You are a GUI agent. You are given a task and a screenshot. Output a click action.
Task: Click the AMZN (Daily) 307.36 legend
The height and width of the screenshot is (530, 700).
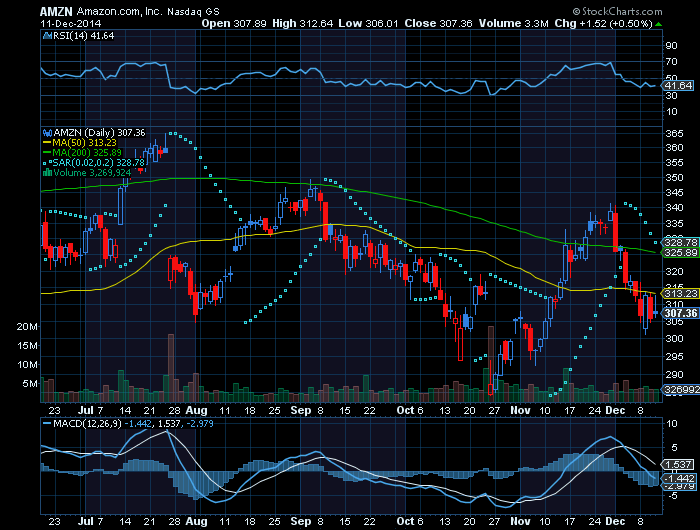point(99,133)
